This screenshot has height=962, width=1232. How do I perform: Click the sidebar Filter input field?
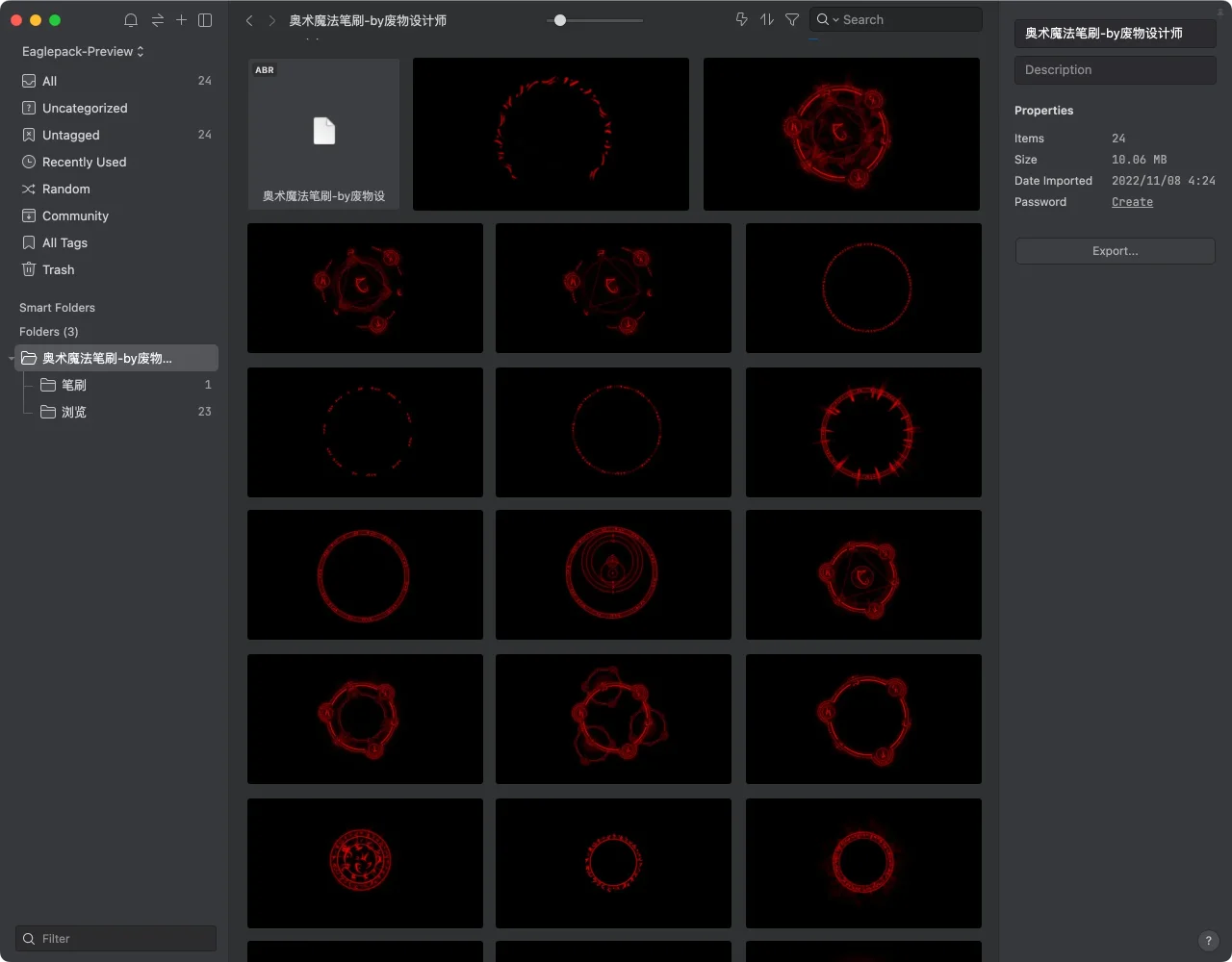[x=115, y=939]
